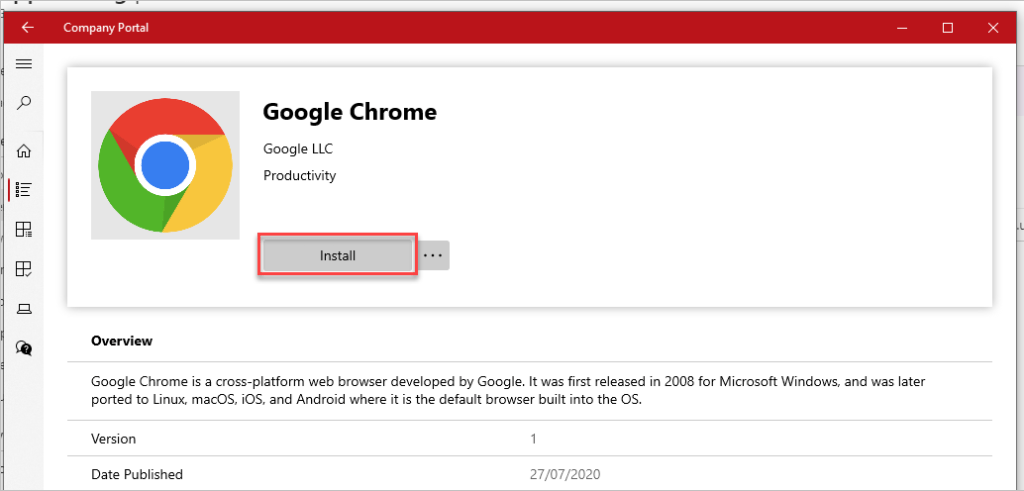Open Help & support chat icon
Image resolution: width=1024 pixels, height=491 pixels.
(x=24, y=347)
